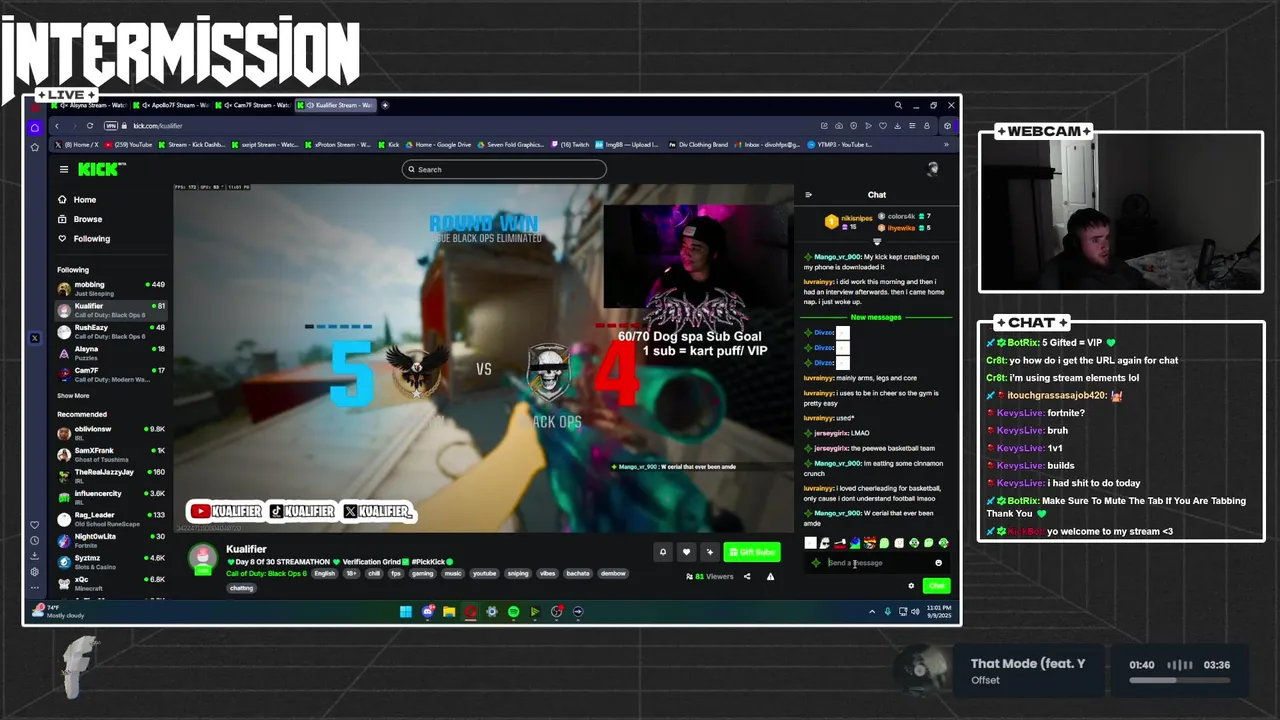Open Browse in Kick sidebar
This screenshot has height=720, width=1280.
click(80, 219)
